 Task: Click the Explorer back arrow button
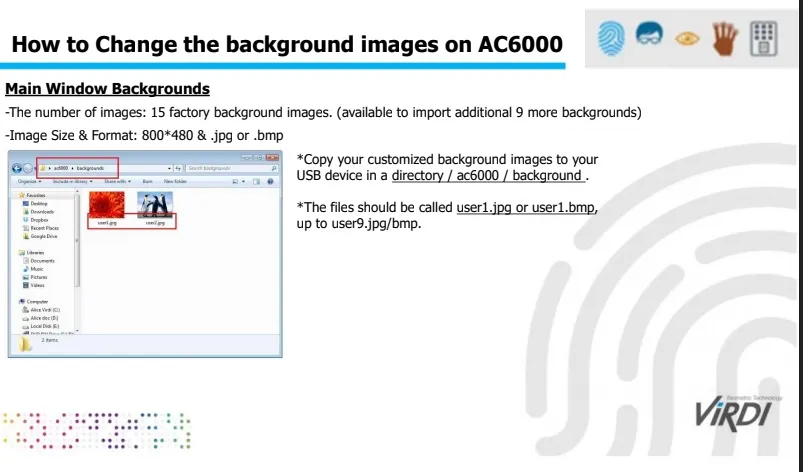[17, 168]
